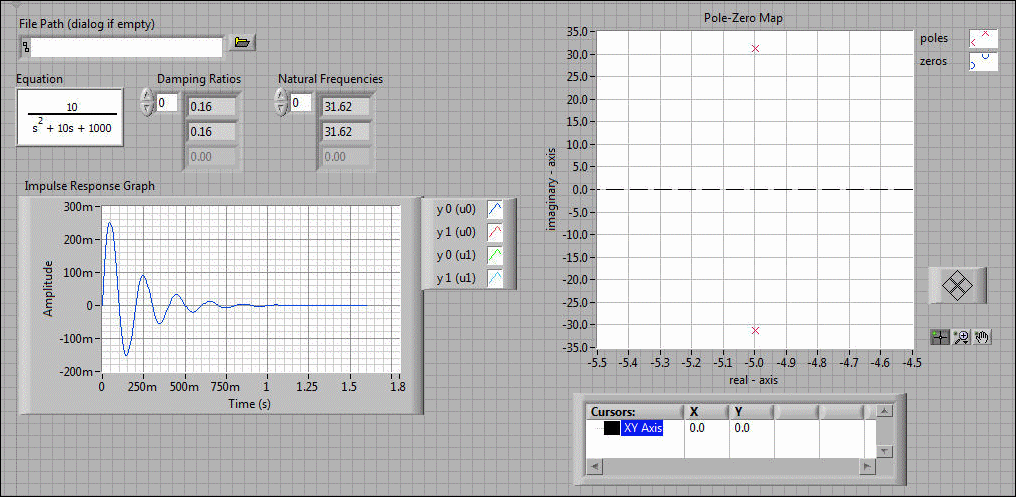Click the Natural Frequencies index number field
Image resolution: width=1016 pixels, height=497 pixels.
pos(301,102)
